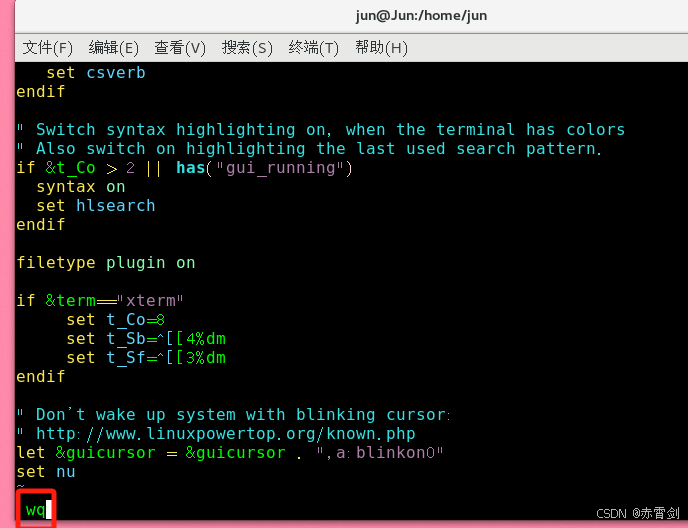Click the 'set t_Sf=^[[3%dm' line
Image resolution: width=688 pixels, height=528 pixels.
(146, 358)
